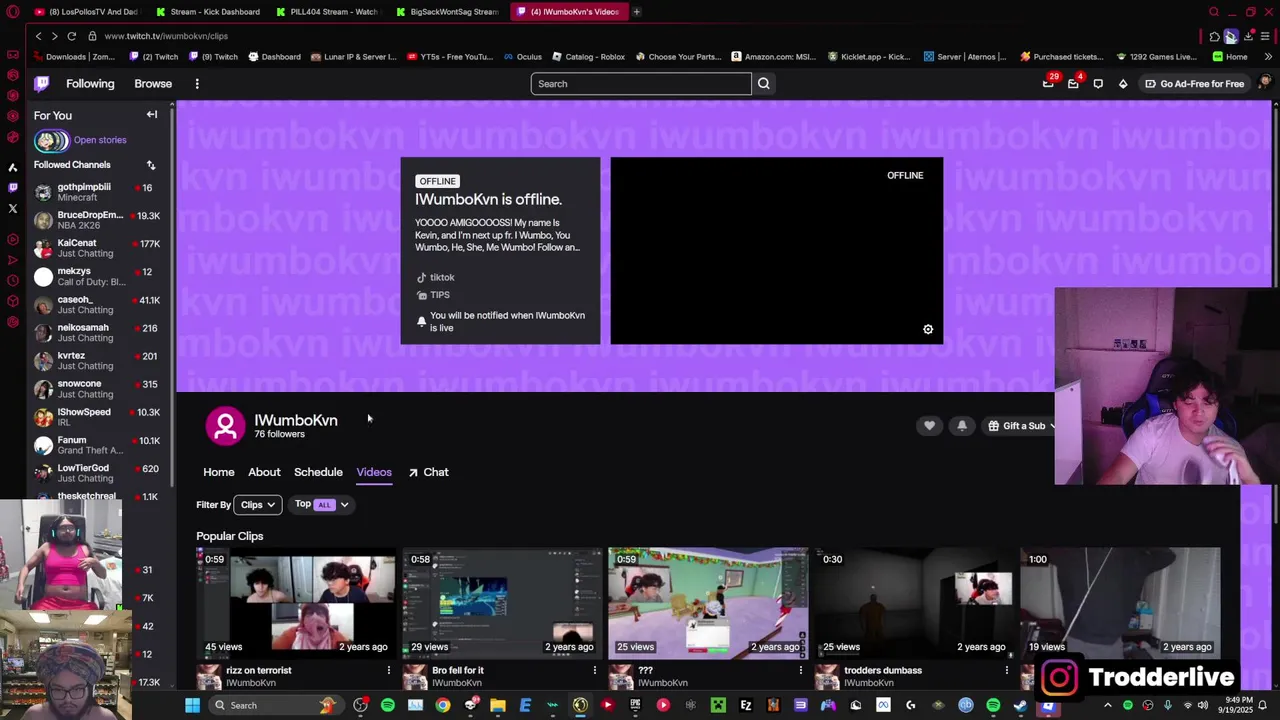Toggle the notification bell for IWumboKvn
The height and width of the screenshot is (720, 1280).
click(962, 426)
